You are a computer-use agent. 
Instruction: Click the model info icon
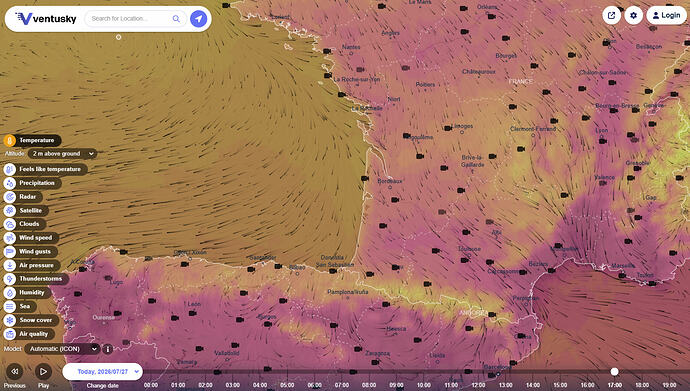107,349
